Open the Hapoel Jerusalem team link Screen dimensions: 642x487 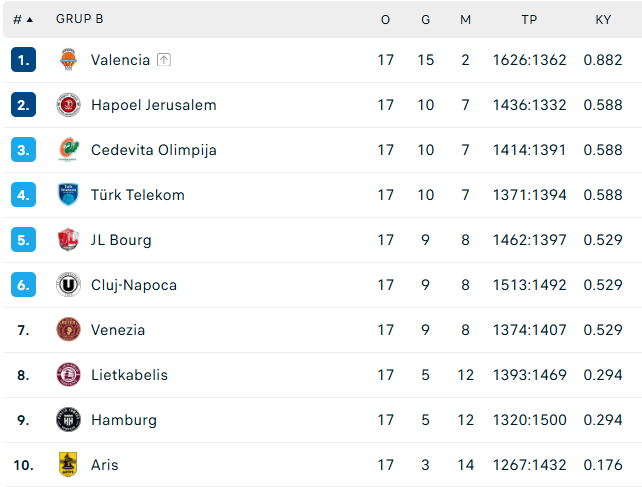click(153, 105)
